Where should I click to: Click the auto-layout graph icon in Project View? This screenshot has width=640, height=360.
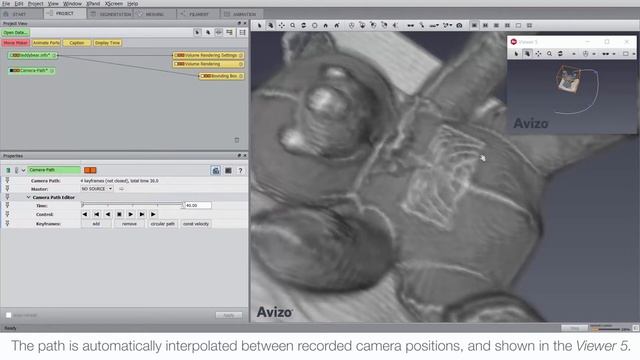pyautogui.click(x=230, y=32)
